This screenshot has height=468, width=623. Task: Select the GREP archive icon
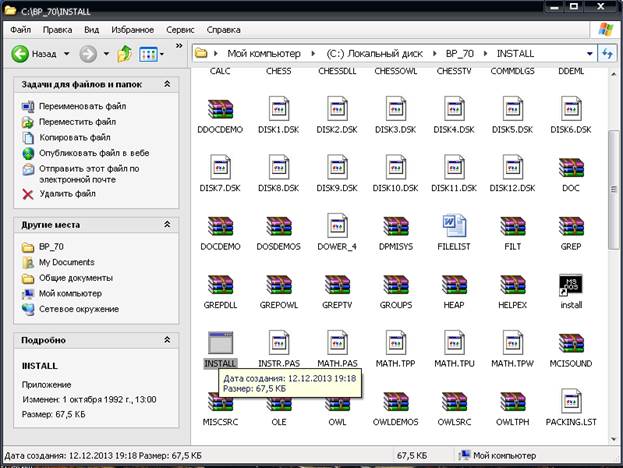click(x=571, y=226)
